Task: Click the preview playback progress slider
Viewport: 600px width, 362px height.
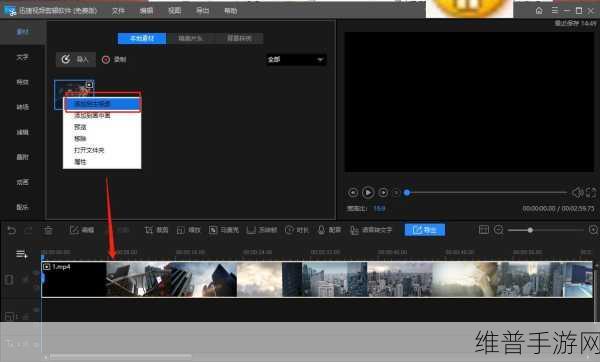Action: pyautogui.click(x=486, y=192)
